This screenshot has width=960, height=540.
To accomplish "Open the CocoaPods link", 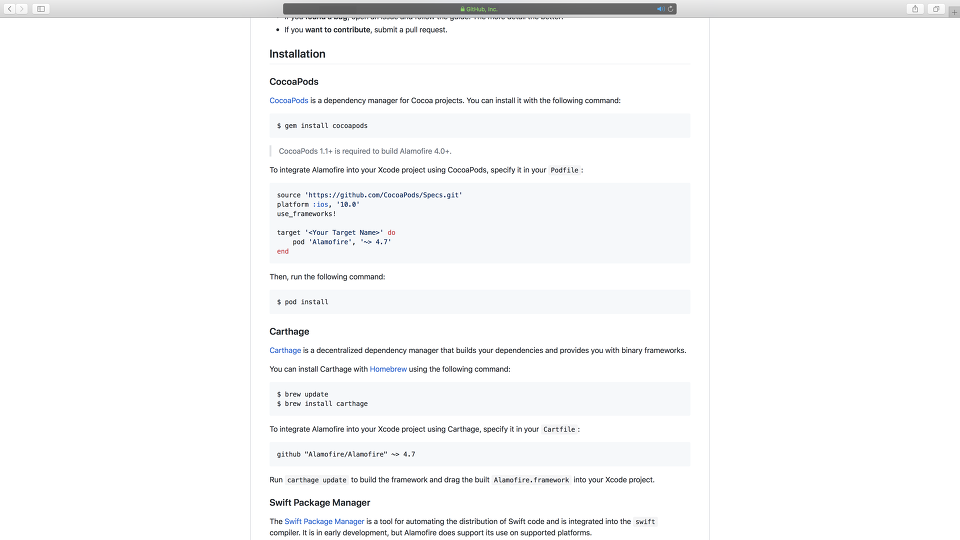I will point(289,100).
